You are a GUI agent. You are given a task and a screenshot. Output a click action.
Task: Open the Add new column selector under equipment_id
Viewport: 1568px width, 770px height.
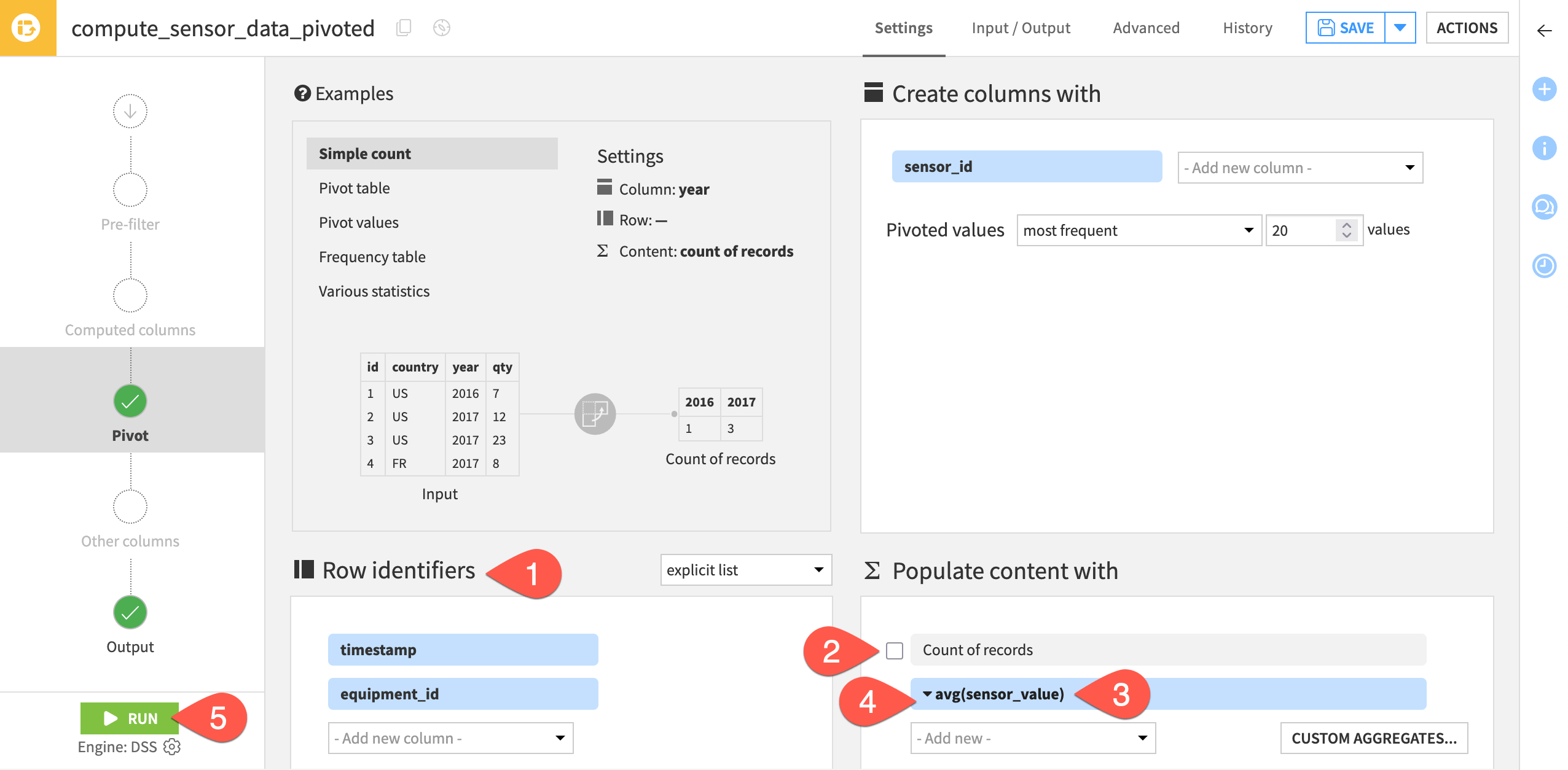(x=450, y=738)
